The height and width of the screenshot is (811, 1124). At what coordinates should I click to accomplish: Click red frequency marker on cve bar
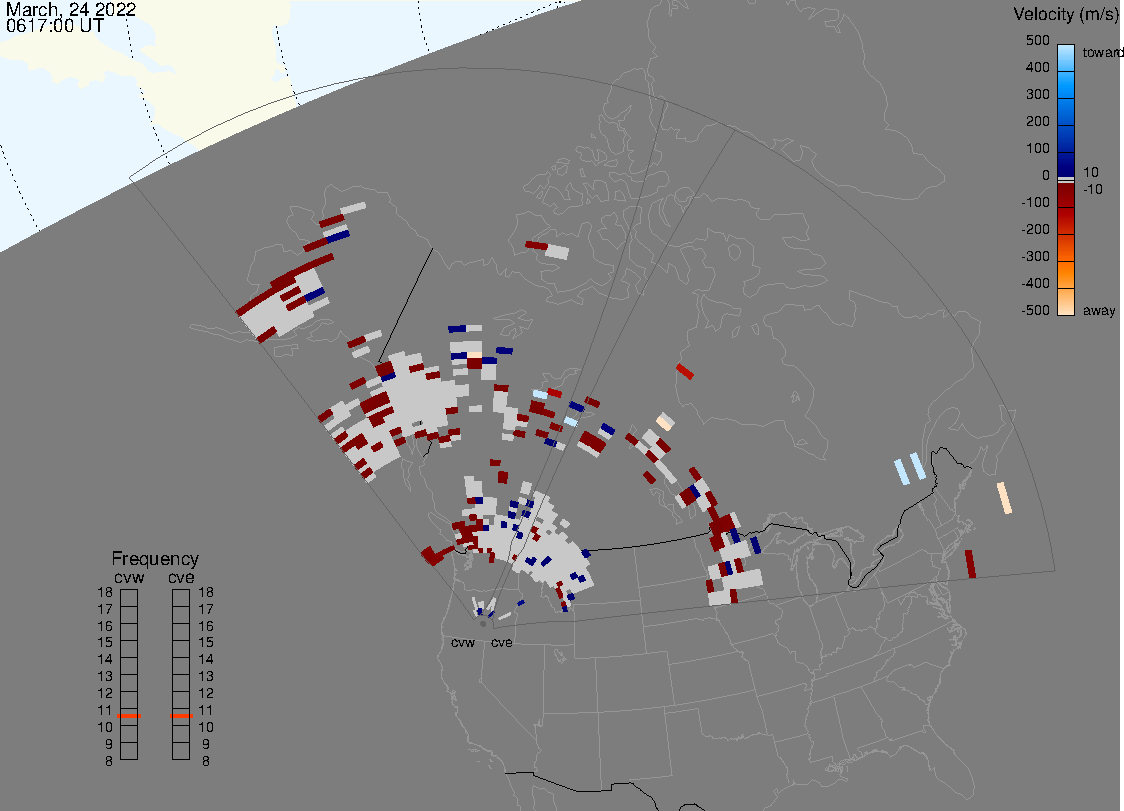point(181,716)
